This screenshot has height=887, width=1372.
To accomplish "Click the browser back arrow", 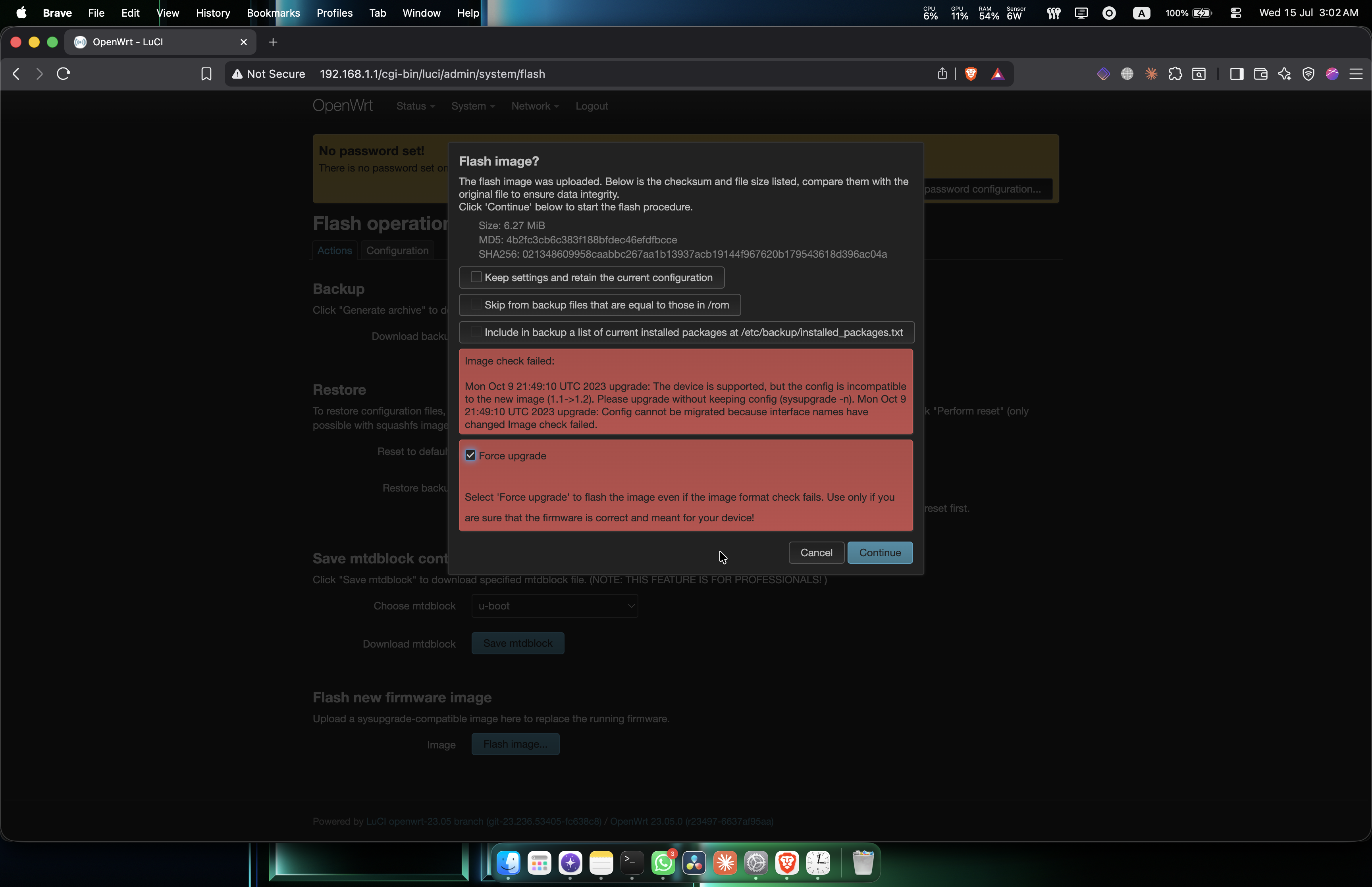I will [16, 74].
